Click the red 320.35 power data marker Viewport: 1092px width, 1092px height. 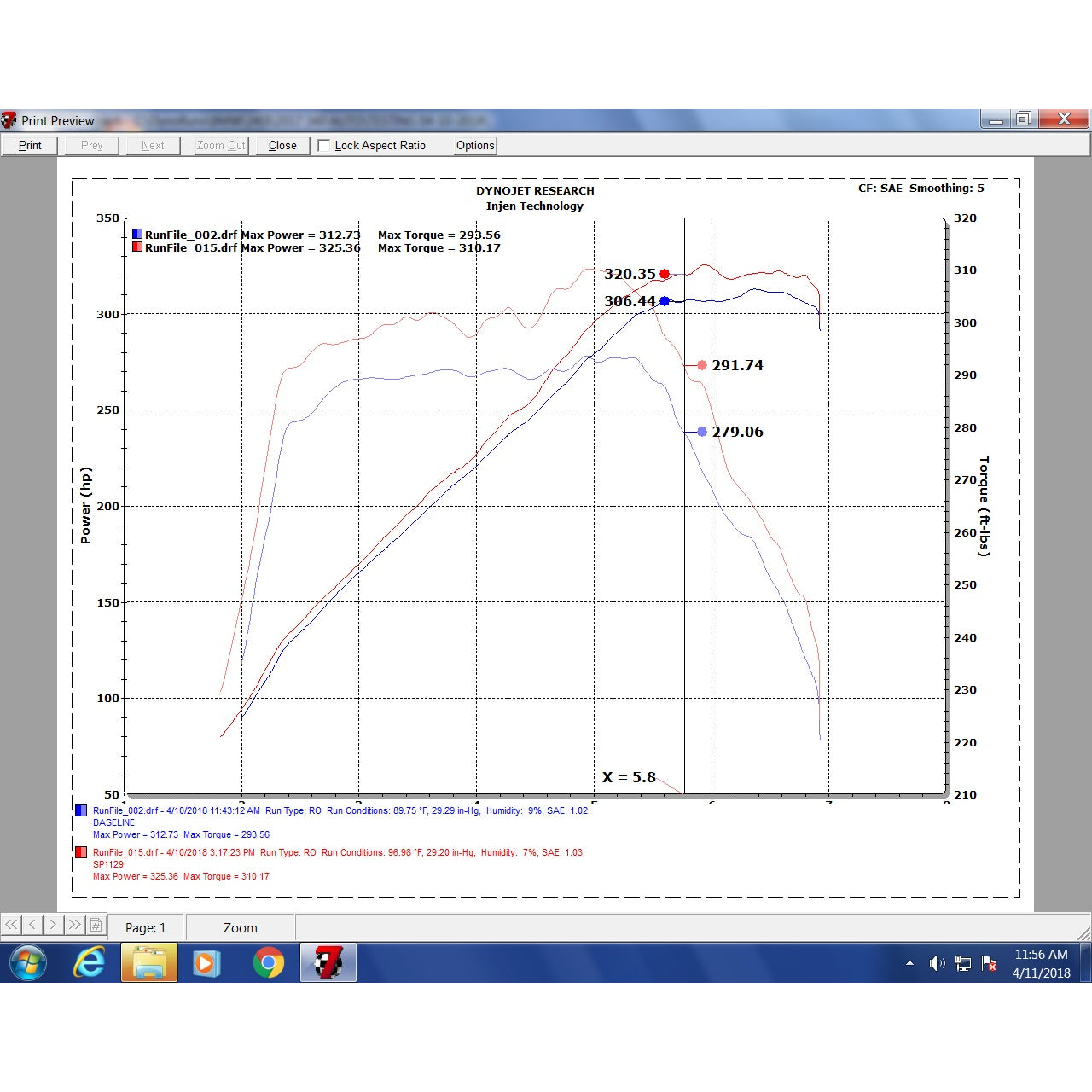click(665, 274)
